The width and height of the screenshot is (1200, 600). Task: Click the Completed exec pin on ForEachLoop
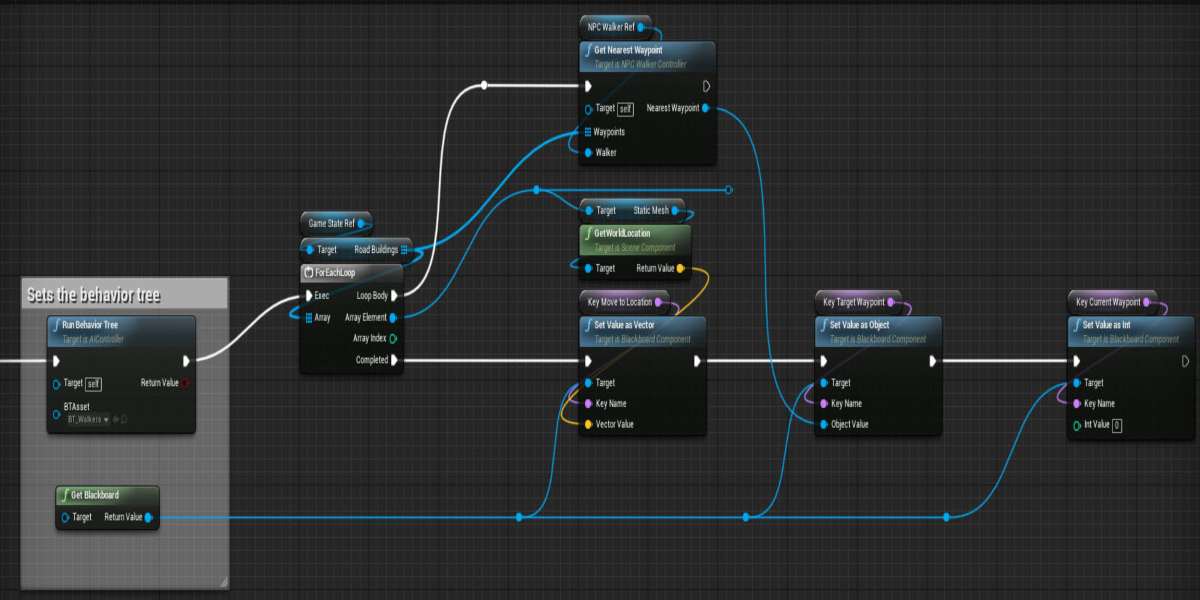point(394,360)
